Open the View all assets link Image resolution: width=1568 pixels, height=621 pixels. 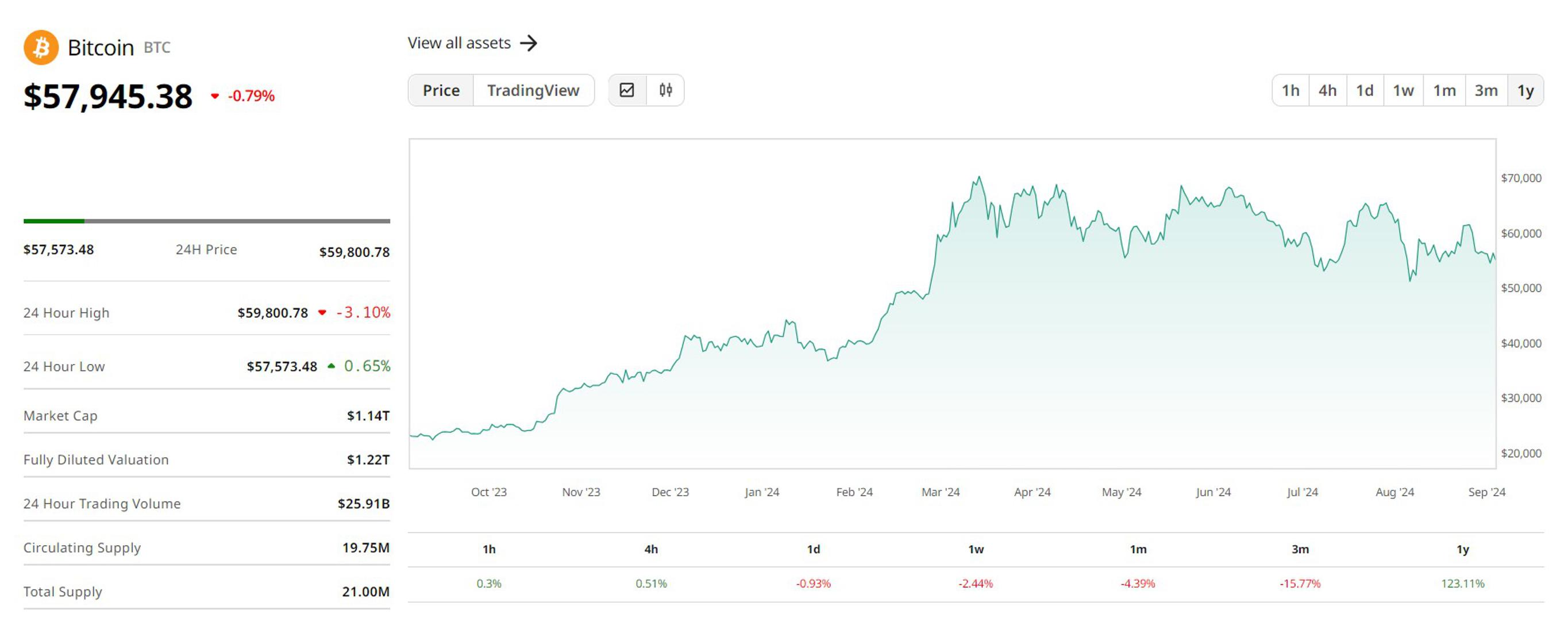[459, 43]
